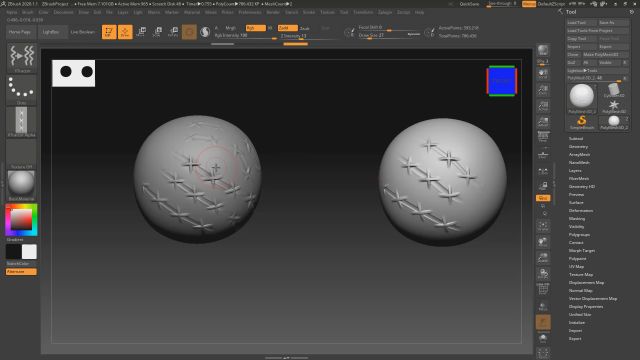Toggle Live Boolean rendering
The image size is (640, 360).
[x=82, y=32]
